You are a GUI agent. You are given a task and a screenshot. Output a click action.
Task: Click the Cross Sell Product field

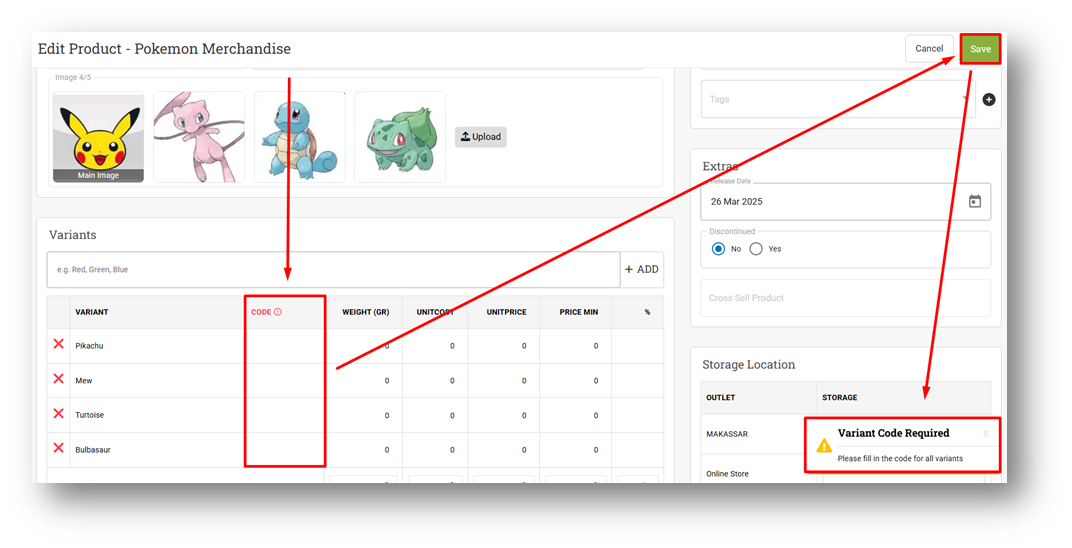pyautogui.click(x=846, y=298)
